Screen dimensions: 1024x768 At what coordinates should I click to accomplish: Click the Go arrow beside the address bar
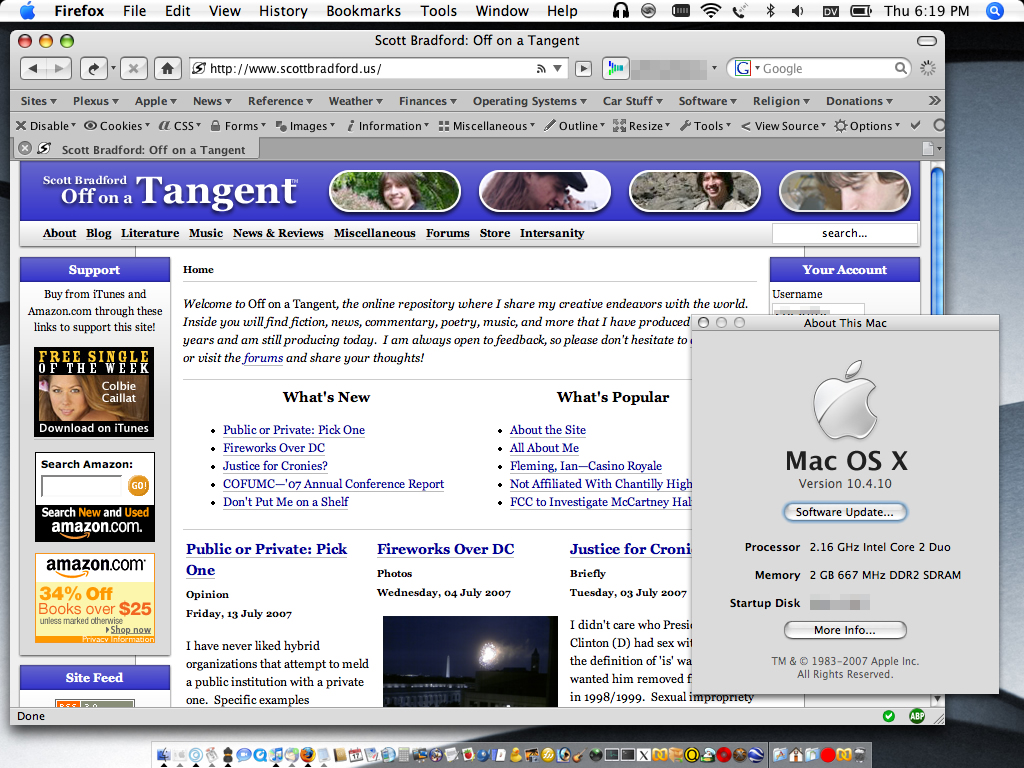tap(583, 69)
